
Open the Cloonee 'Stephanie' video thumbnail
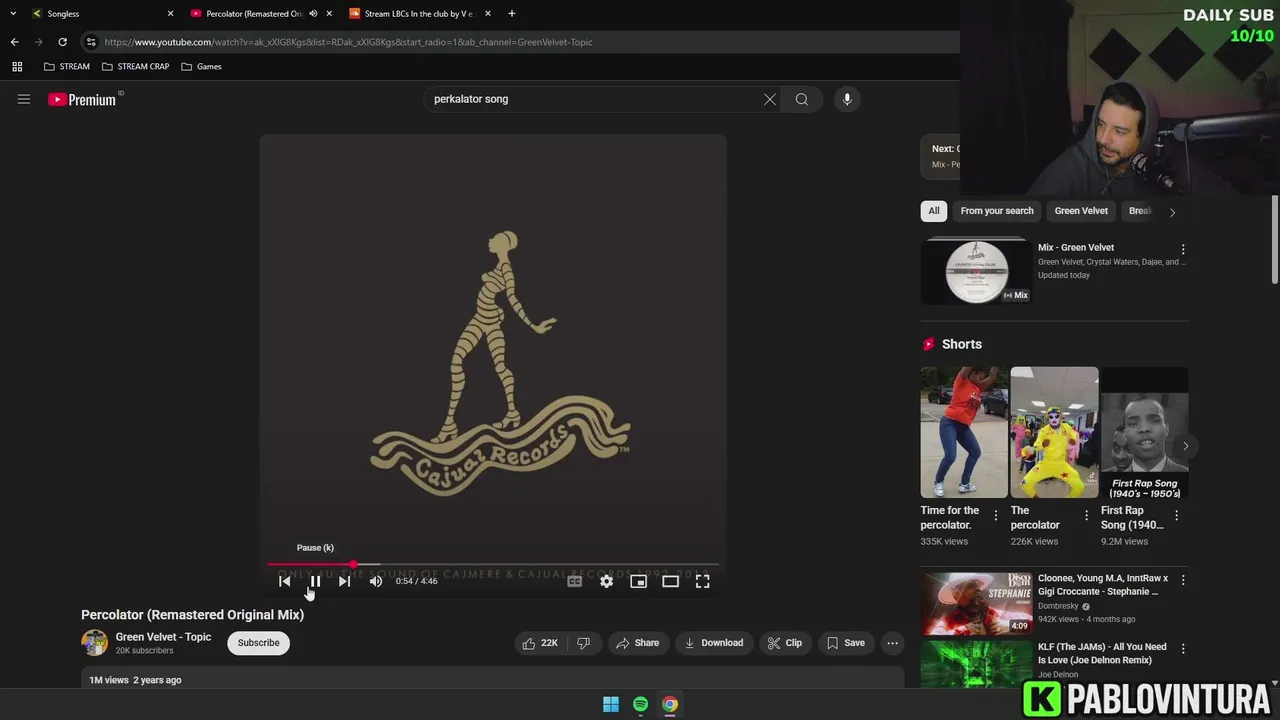click(976, 603)
